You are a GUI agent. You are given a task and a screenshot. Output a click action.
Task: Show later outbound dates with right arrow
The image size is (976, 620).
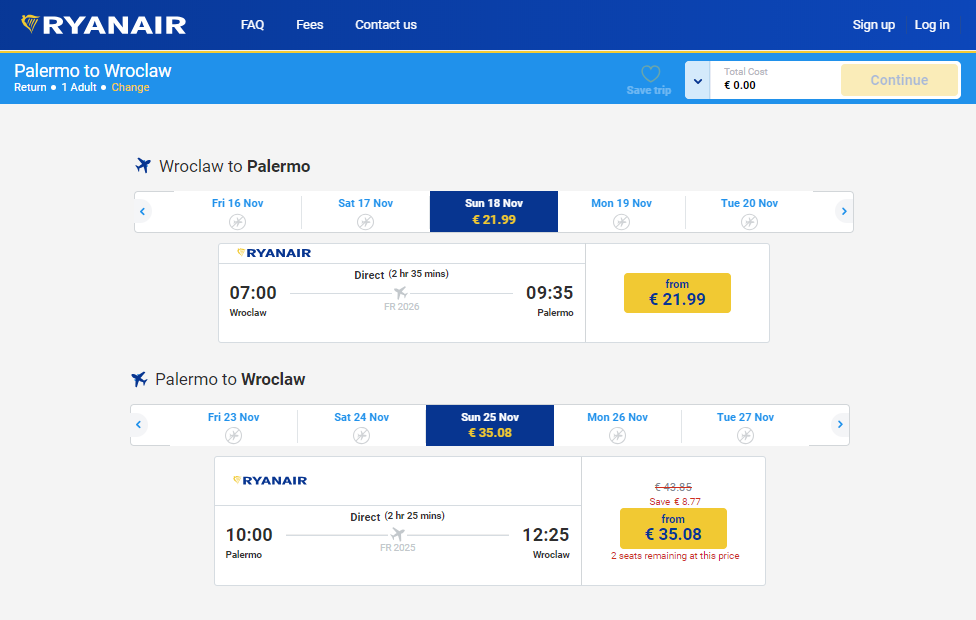(x=844, y=211)
